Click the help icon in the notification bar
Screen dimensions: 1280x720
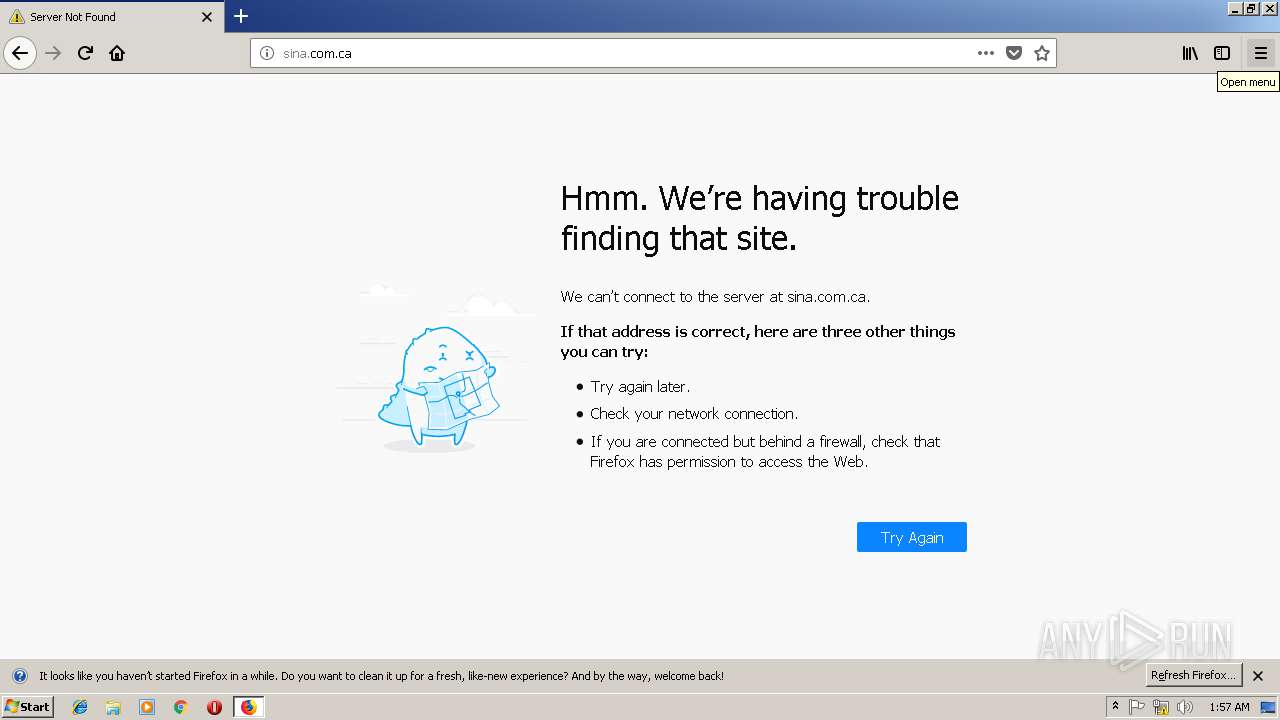(x=19, y=676)
